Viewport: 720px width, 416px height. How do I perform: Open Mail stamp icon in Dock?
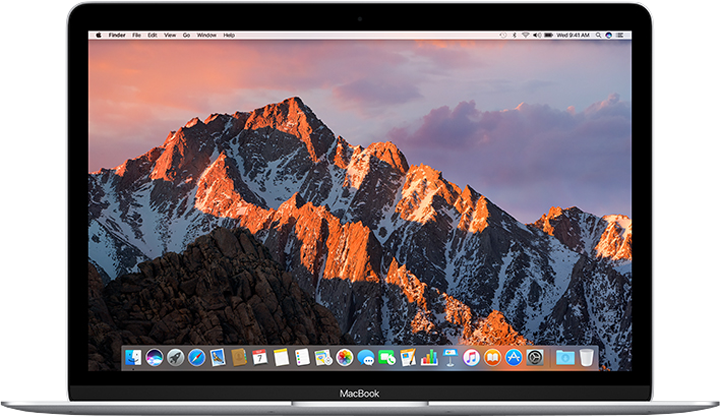(218, 357)
